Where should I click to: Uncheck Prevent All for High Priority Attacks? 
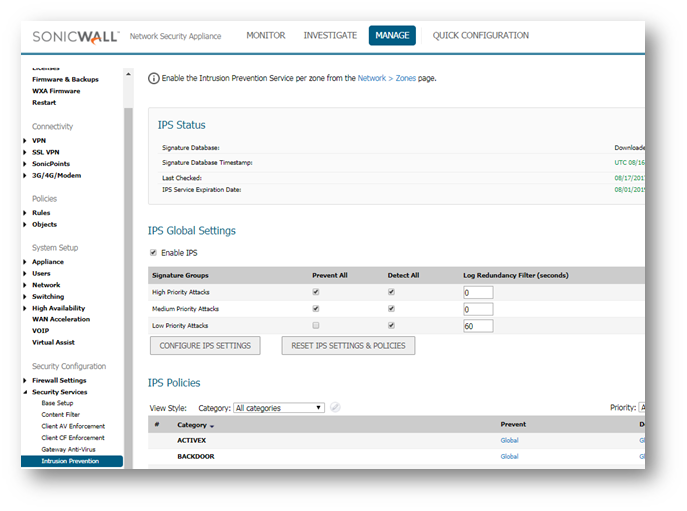pyautogui.click(x=316, y=292)
